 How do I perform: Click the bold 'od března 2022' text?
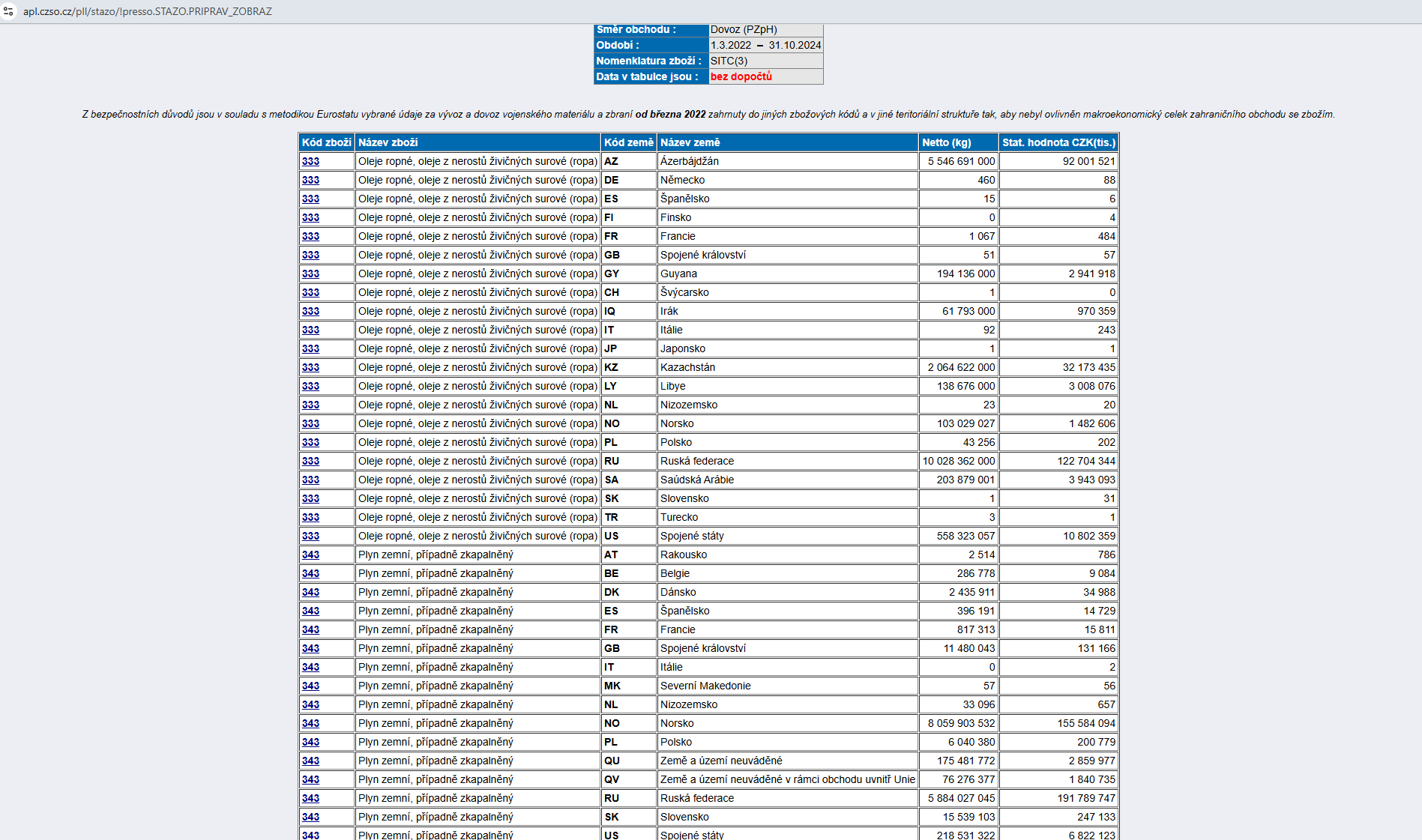tap(670, 115)
